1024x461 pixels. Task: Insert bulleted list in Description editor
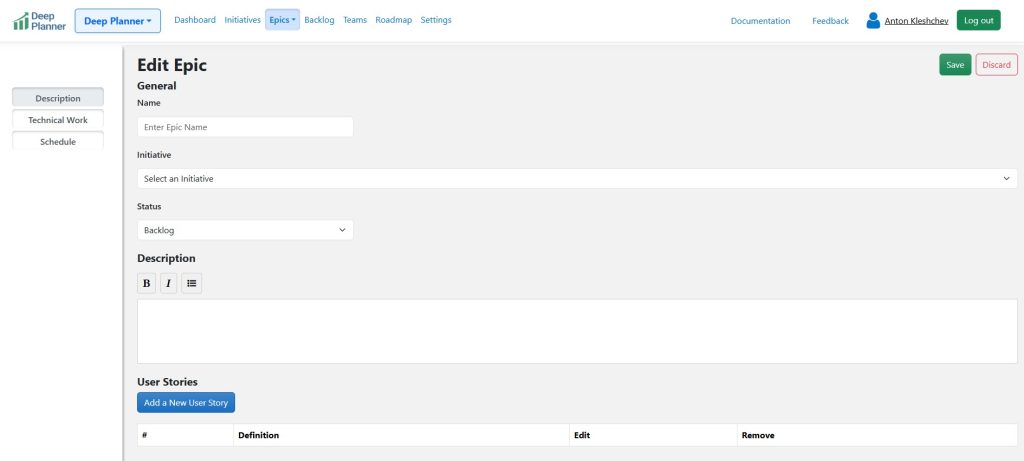[x=191, y=284]
